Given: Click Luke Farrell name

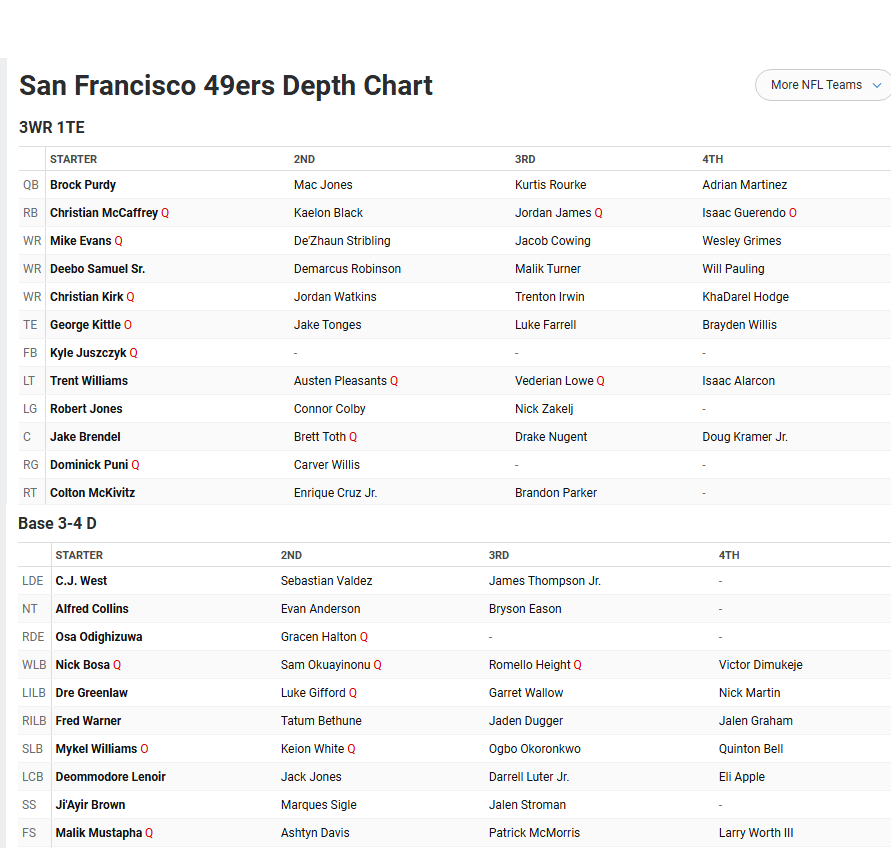Looking at the screenshot, I should pyautogui.click(x=546, y=325).
